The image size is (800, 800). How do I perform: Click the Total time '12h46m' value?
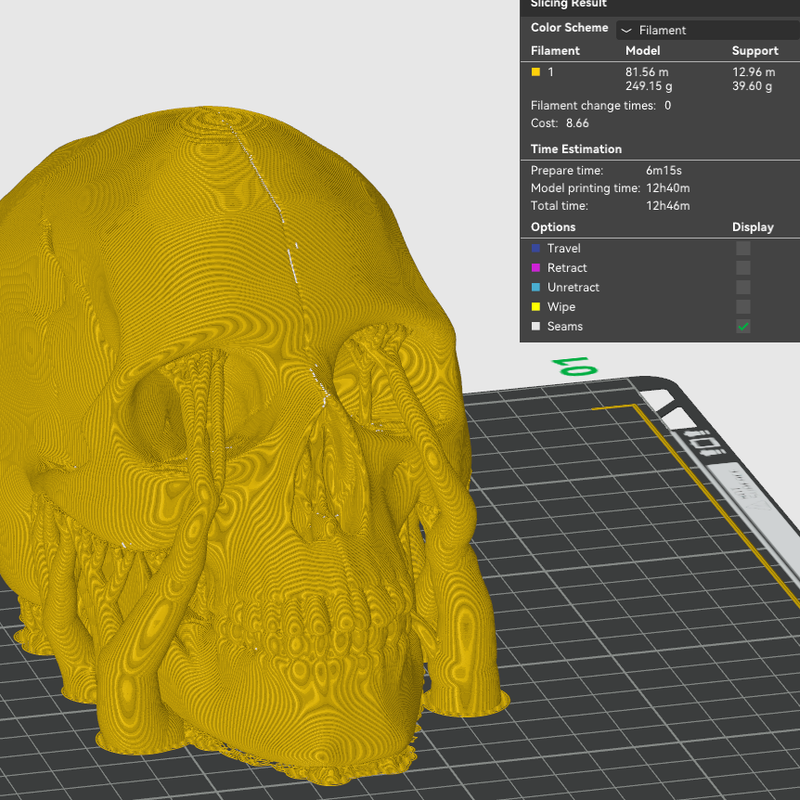668,206
